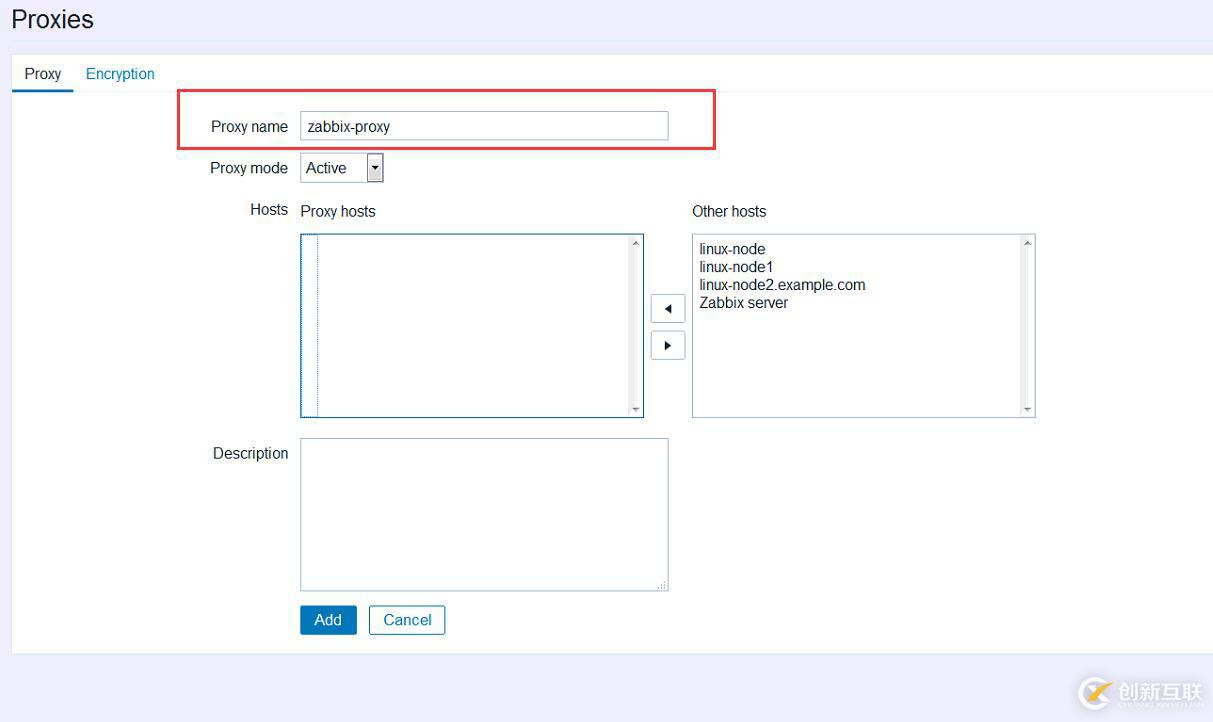Viewport: 1213px width, 722px height.
Task: Click Proxy hosts list scroll down arrow
Action: click(635, 409)
